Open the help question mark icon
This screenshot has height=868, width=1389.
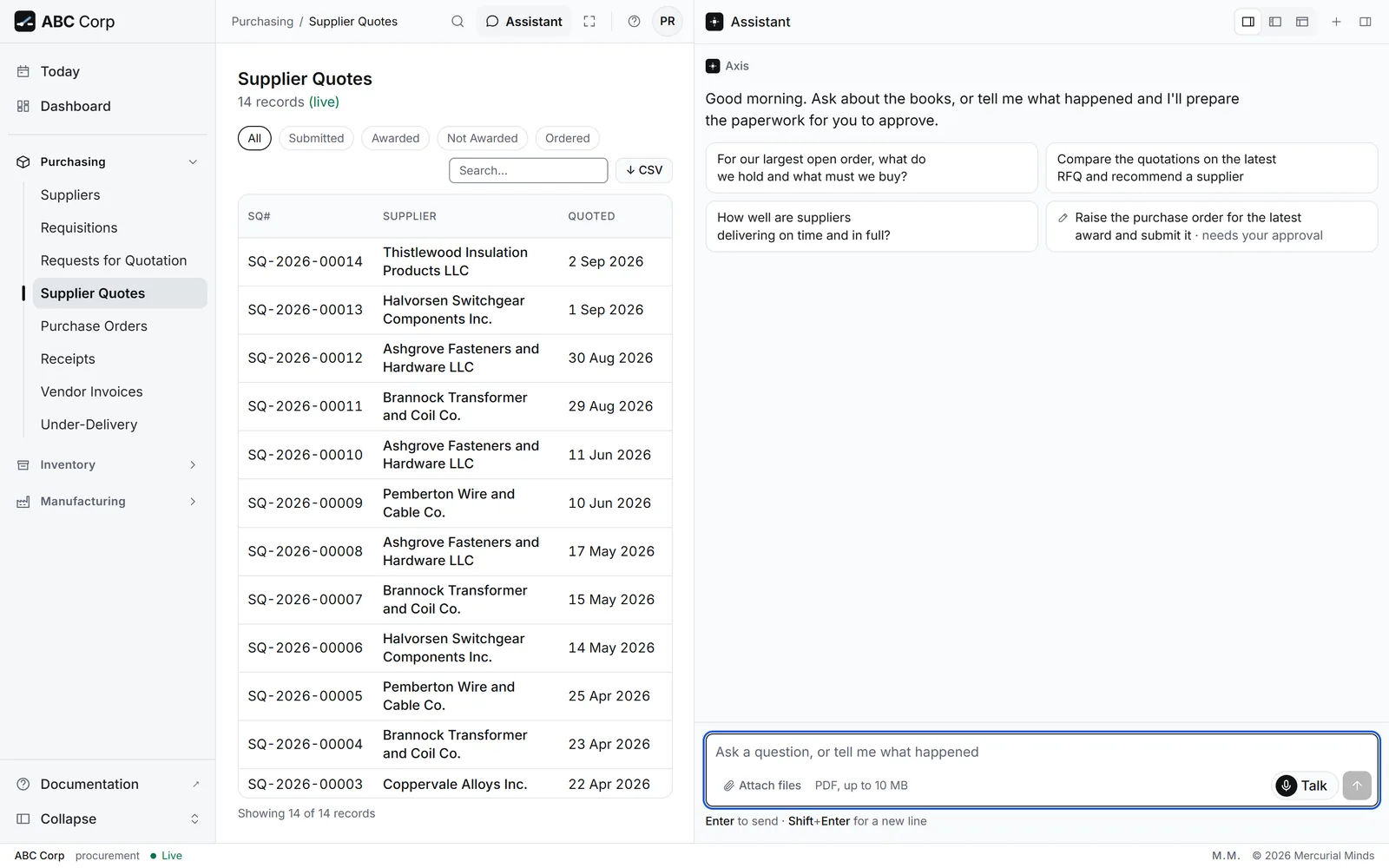click(x=635, y=22)
